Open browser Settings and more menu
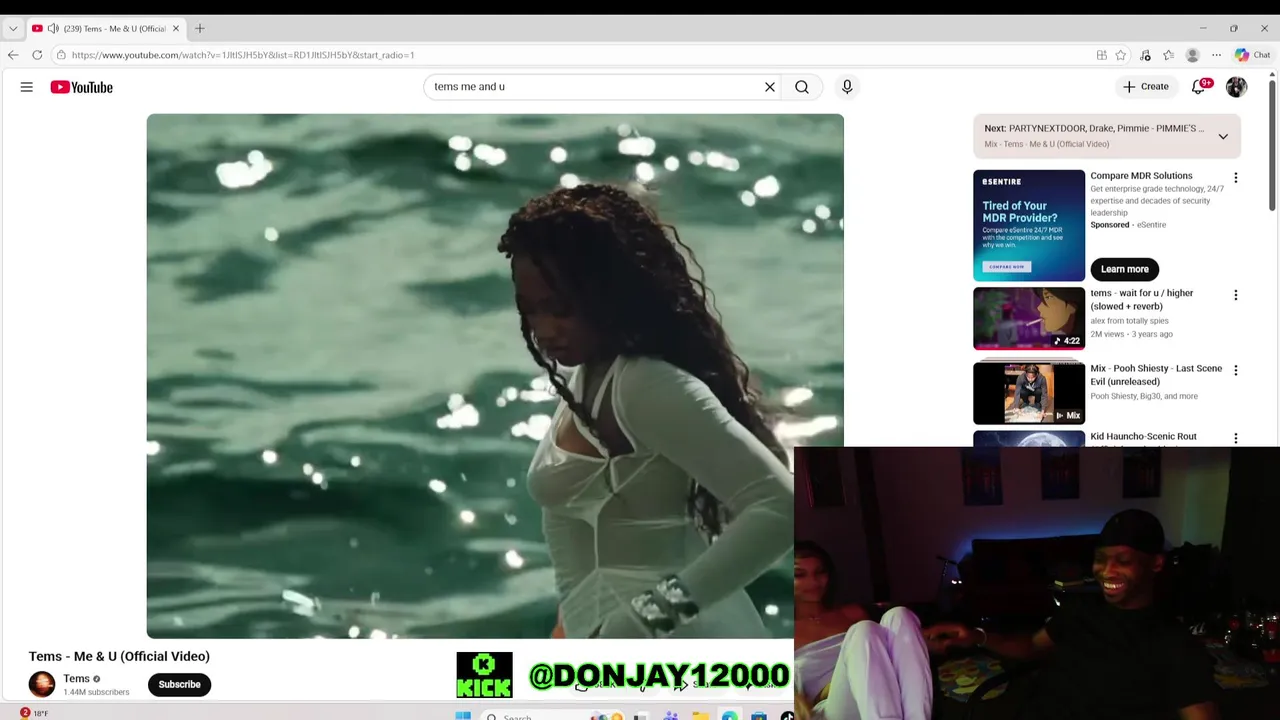 coord(1216,55)
